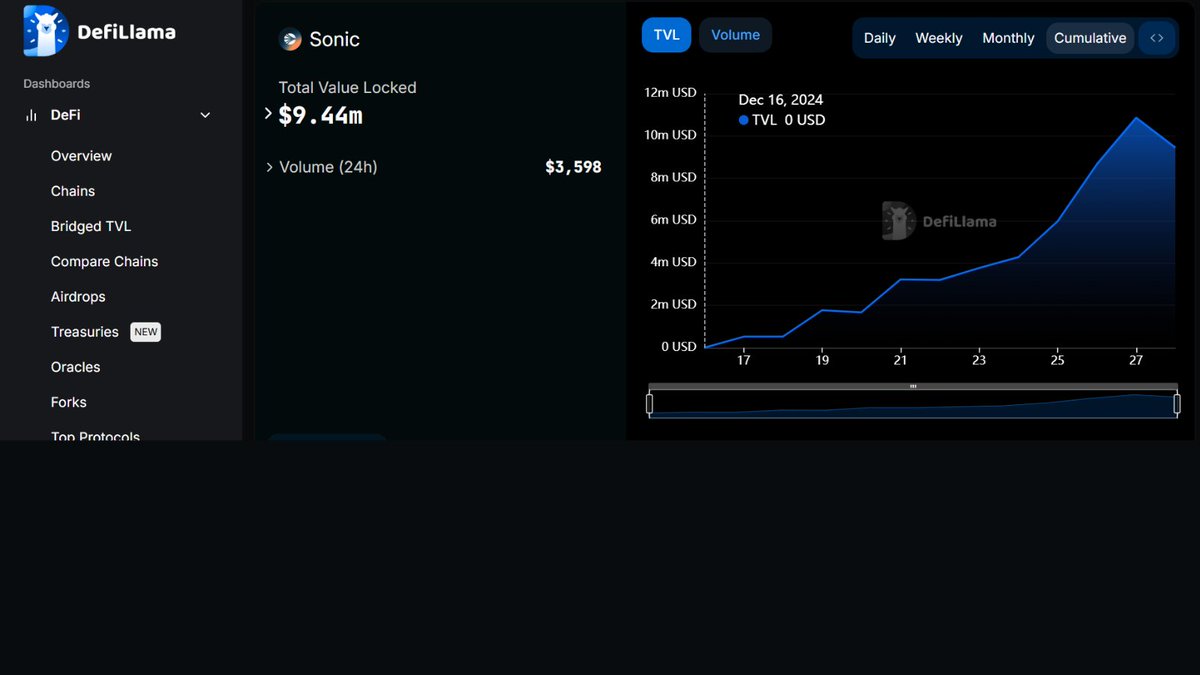The width and height of the screenshot is (1200, 675).
Task: Click the DeFi bar-chart icon in sidebar
Action: click(31, 115)
